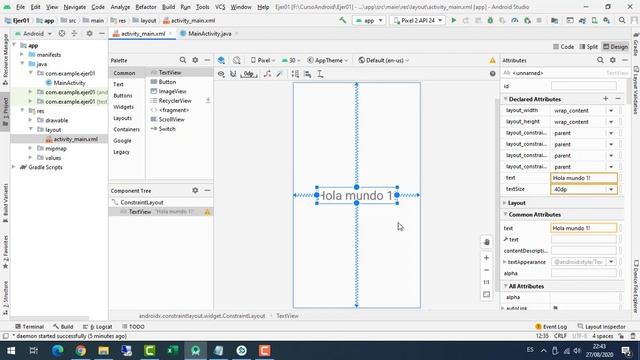640x360 pixels.
Task: Click the contentDescription input field
Action: click(x=584, y=251)
